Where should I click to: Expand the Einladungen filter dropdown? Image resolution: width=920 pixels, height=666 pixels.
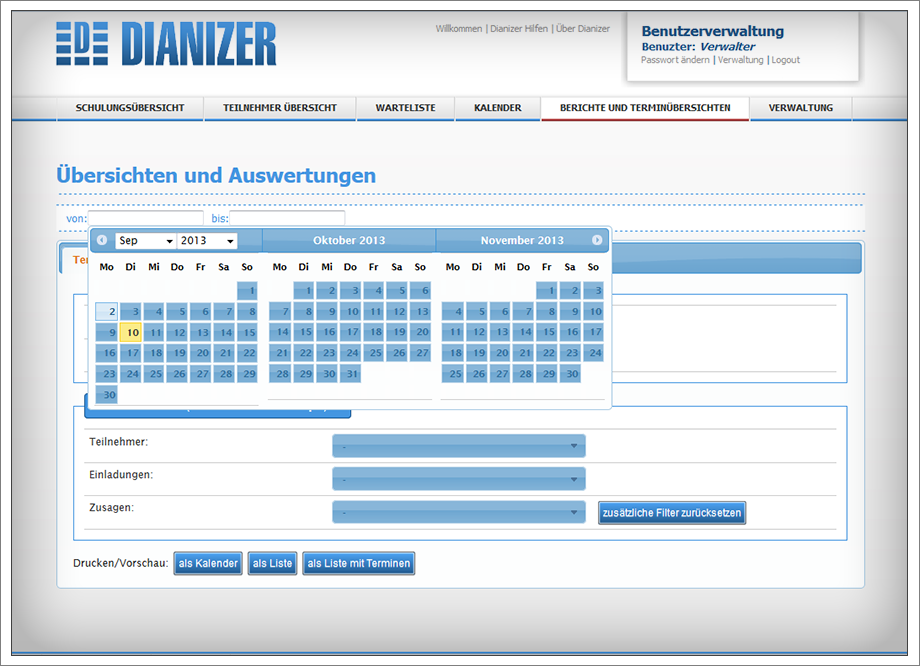459,479
